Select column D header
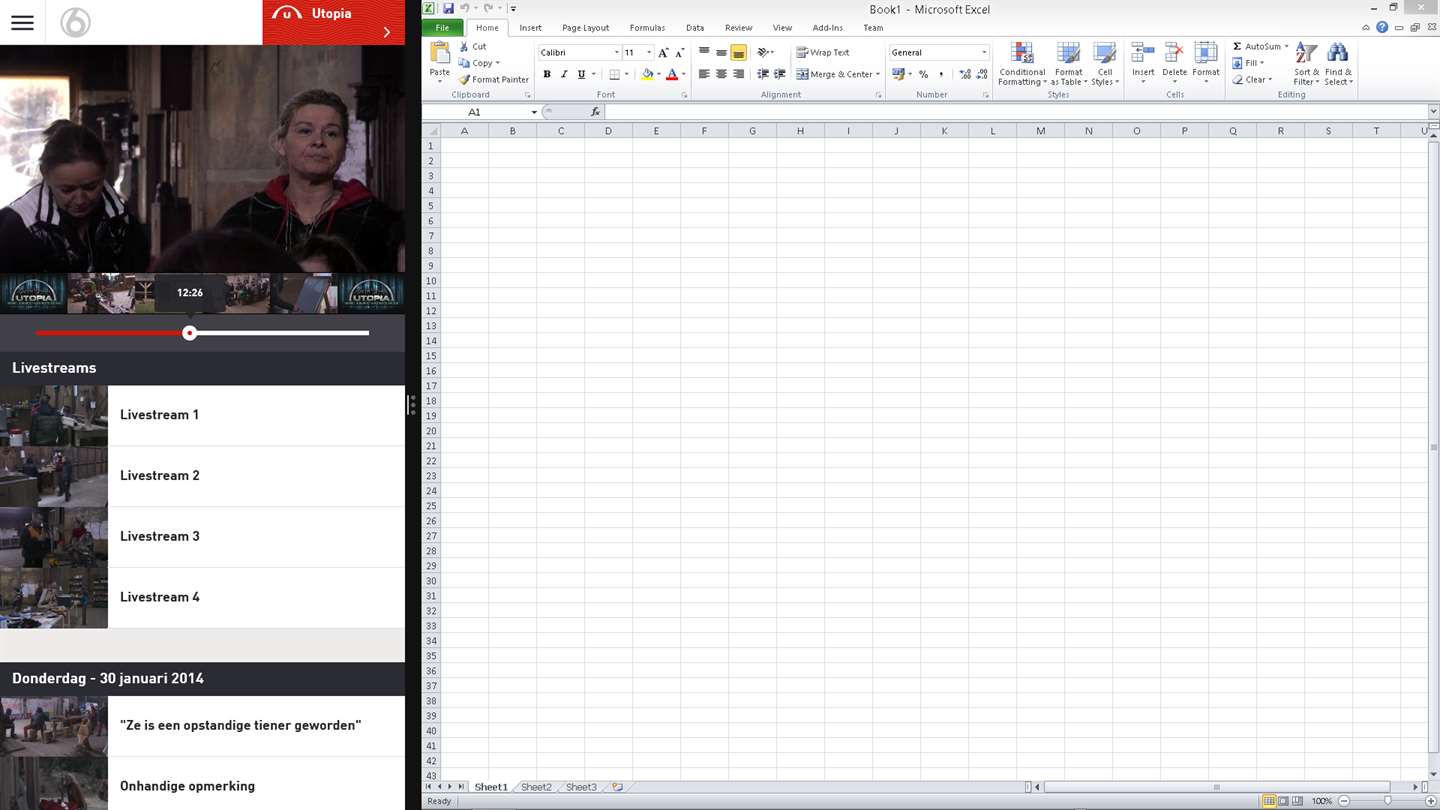 tap(608, 131)
